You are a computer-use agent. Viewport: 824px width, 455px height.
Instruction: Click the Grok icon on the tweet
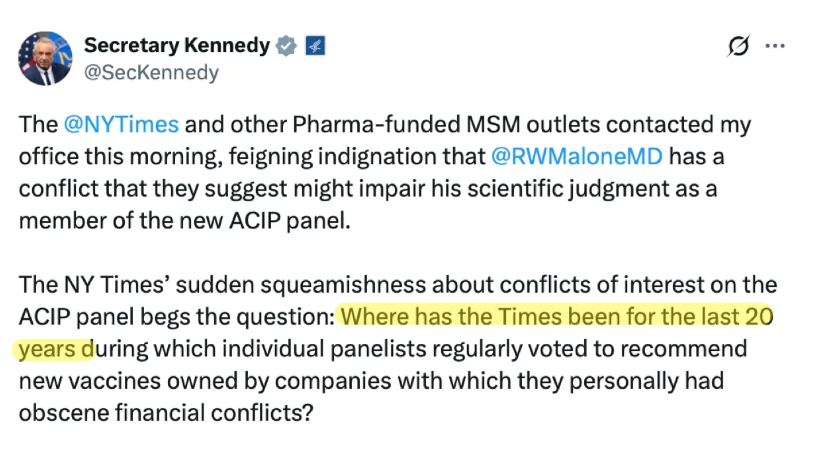739,46
